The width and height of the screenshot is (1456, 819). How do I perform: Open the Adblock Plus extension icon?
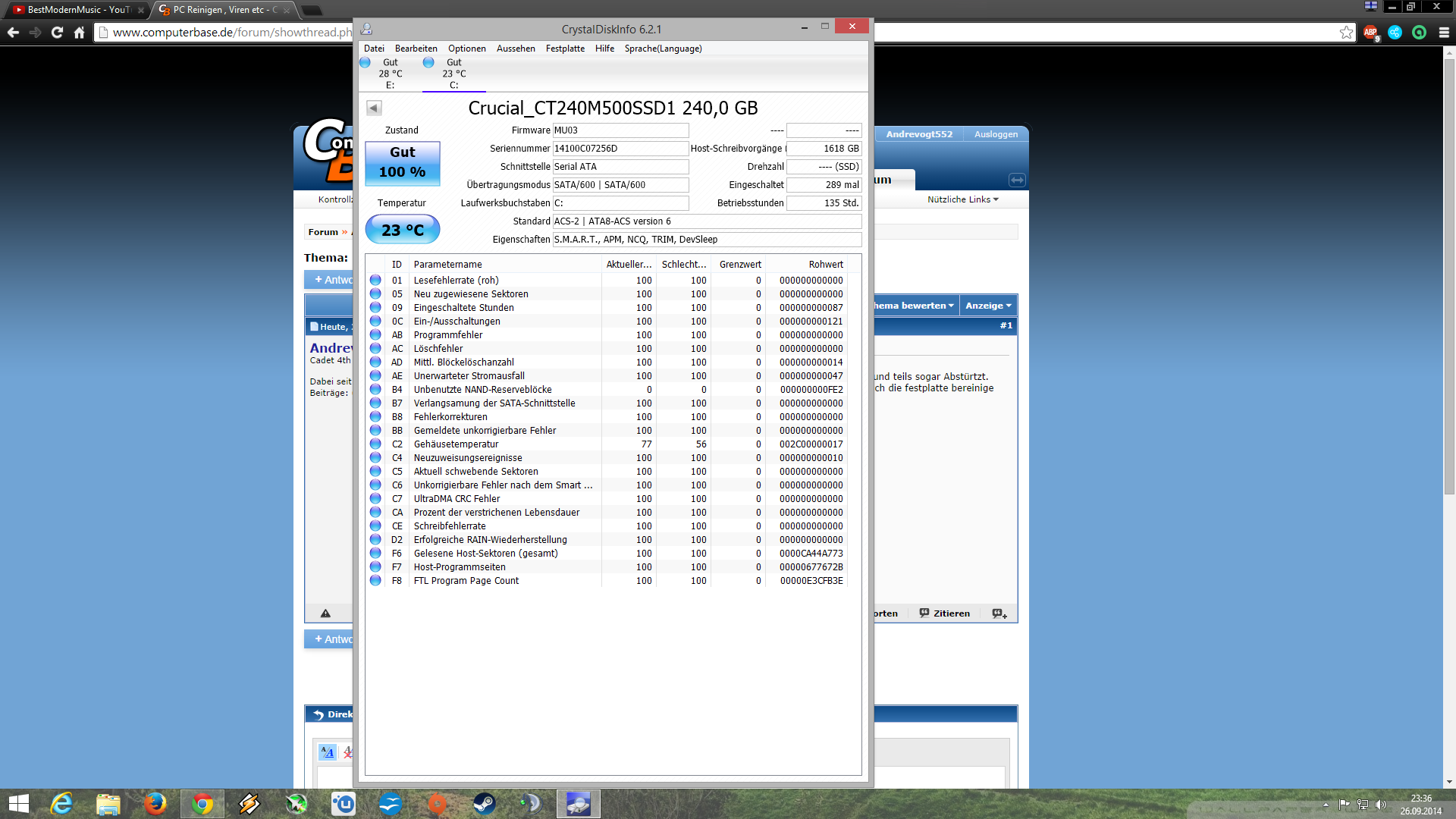1371,32
